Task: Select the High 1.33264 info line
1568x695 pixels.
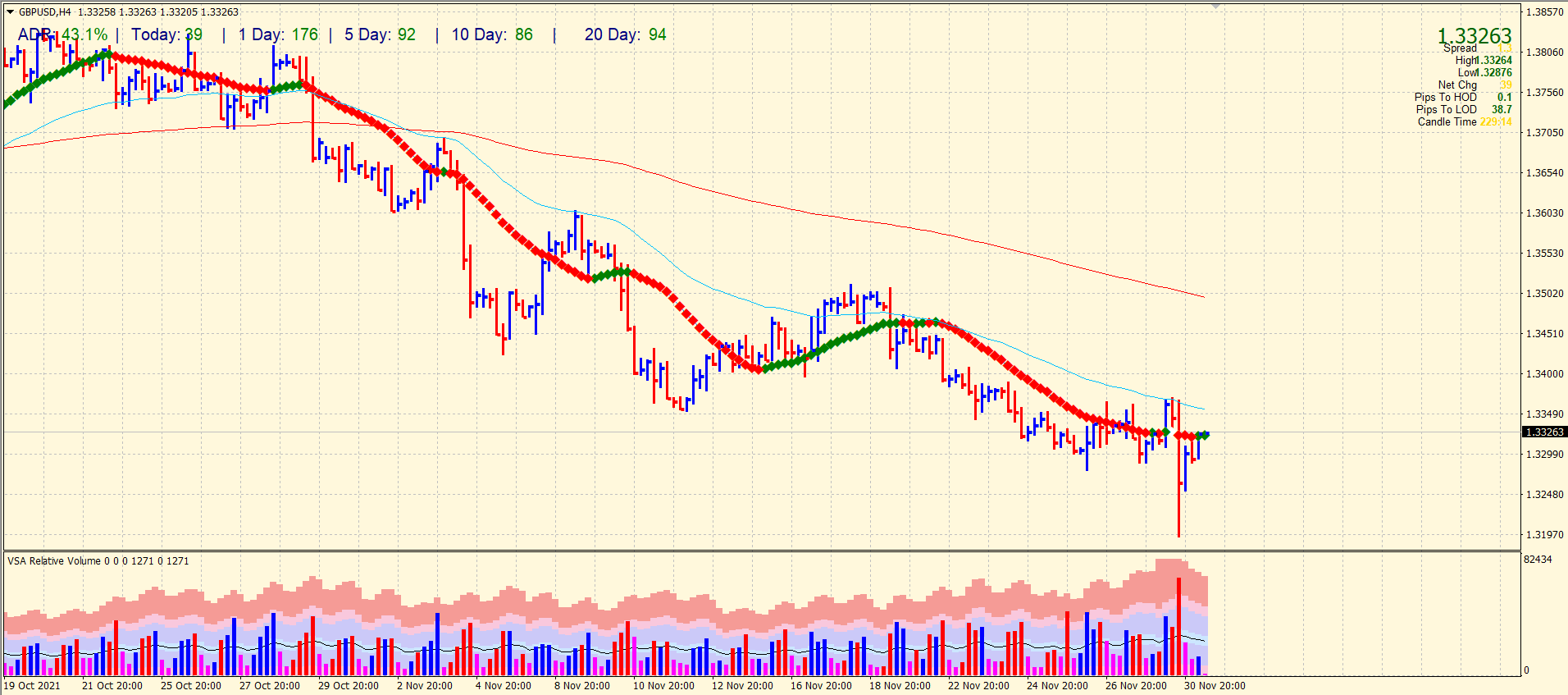Action: (x=1484, y=60)
